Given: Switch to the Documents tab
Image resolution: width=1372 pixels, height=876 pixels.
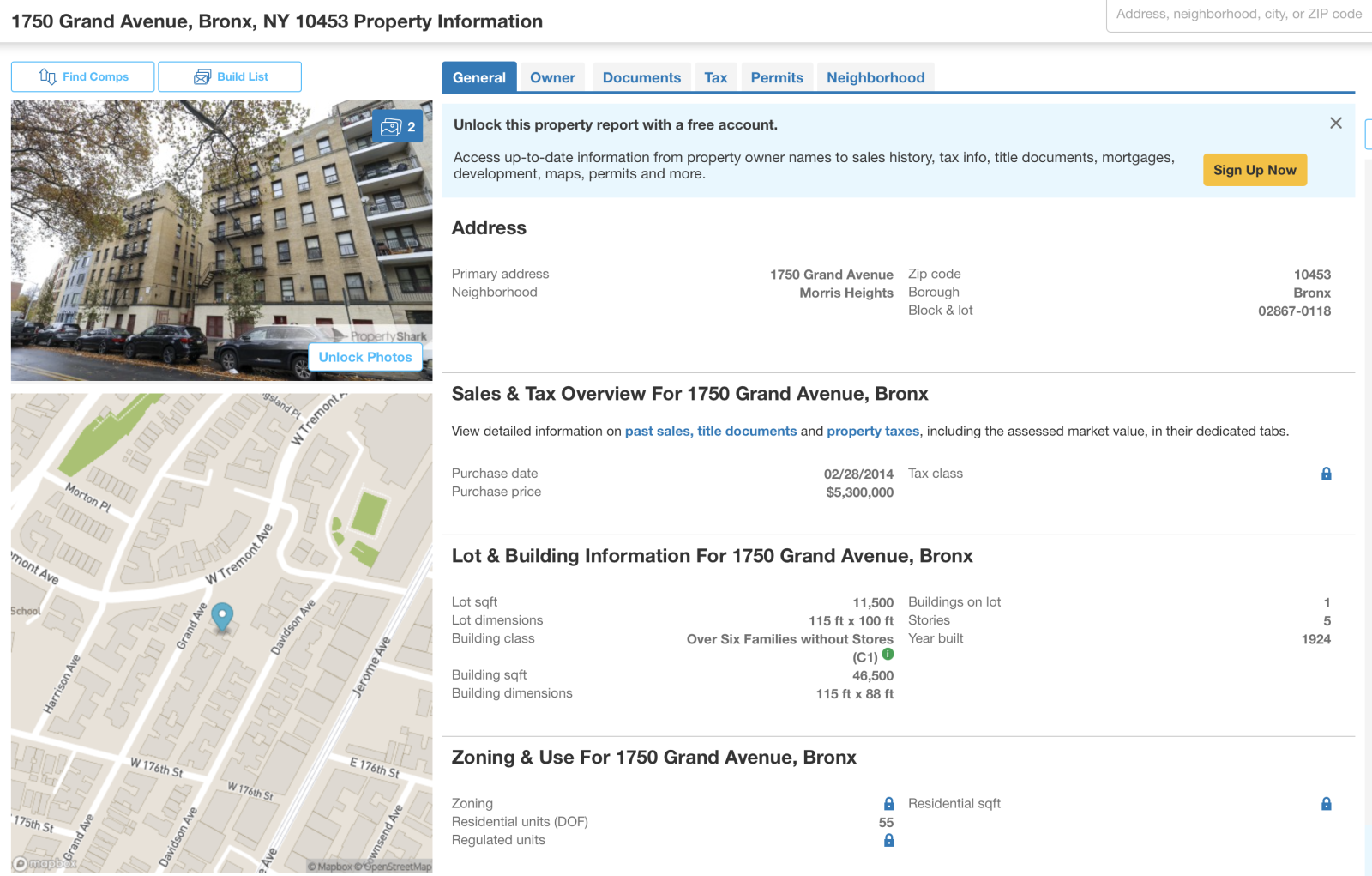Looking at the screenshot, I should point(641,78).
